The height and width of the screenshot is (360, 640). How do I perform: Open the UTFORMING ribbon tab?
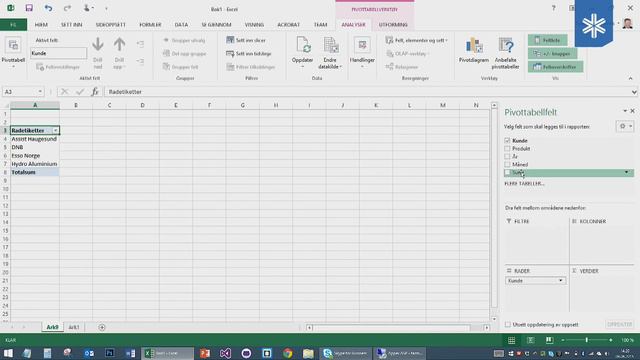pyautogui.click(x=393, y=24)
